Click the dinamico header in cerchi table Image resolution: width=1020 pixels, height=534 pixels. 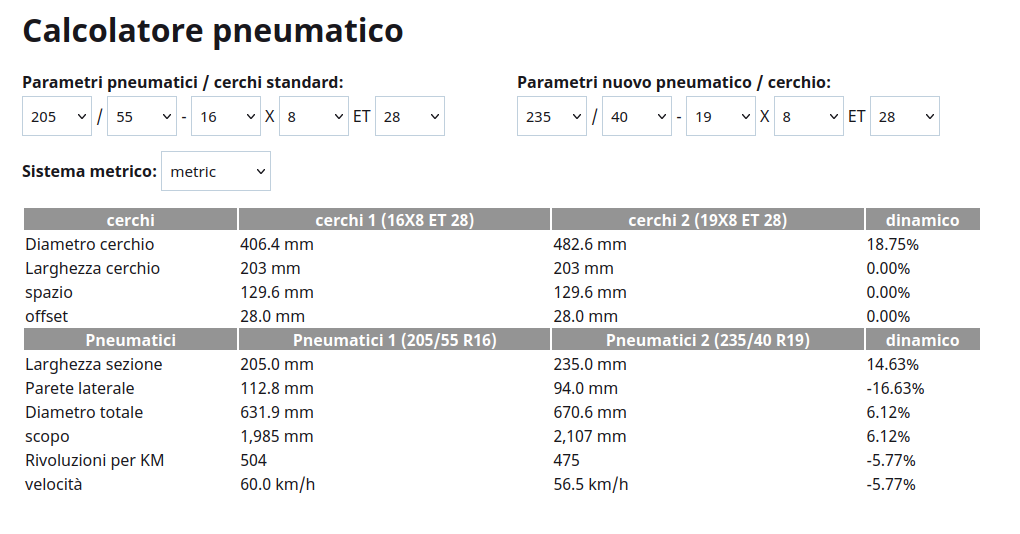click(922, 220)
